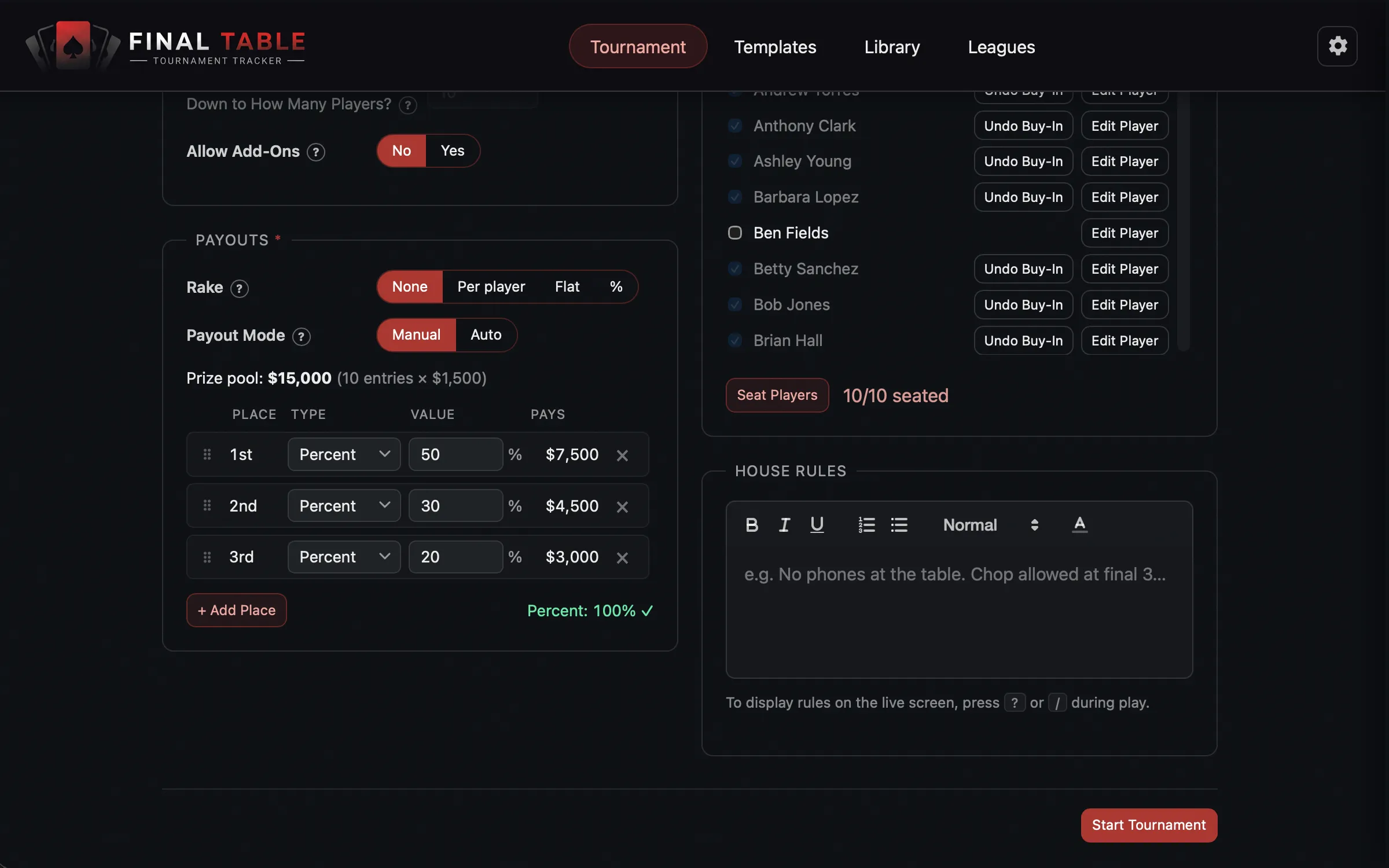Toggle italic formatting in House Rules
This screenshot has width=1389, height=868.
784,525
